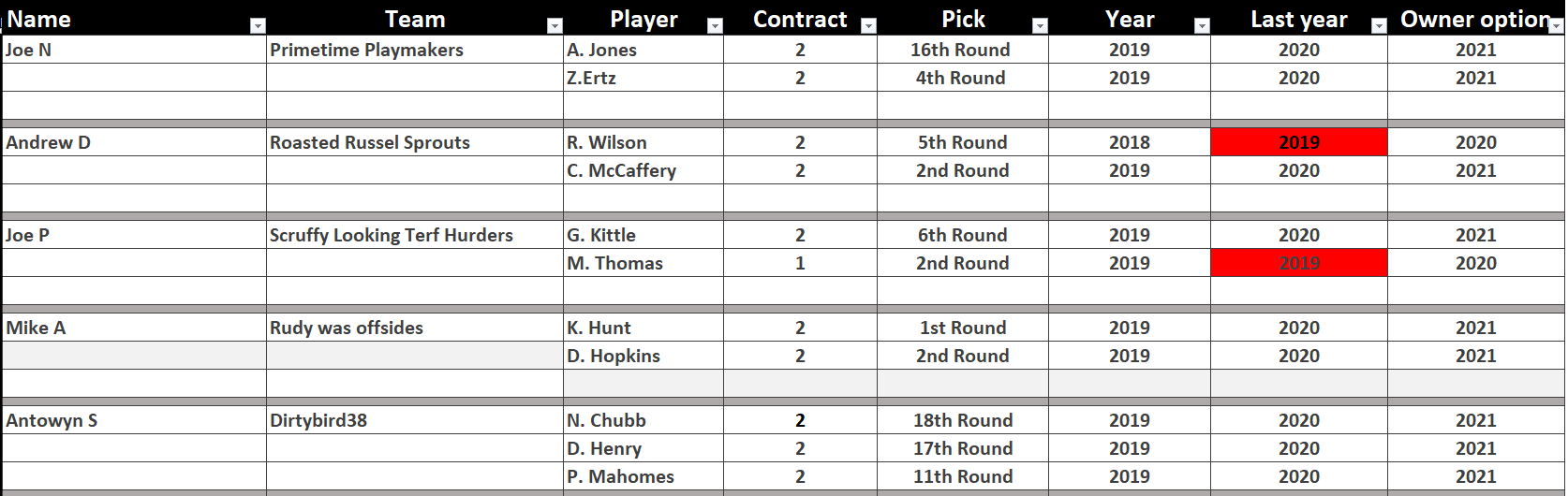The height and width of the screenshot is (496, 1568).
Task: Open the Player column filter dropdown
Action: (x=715, y=26)
